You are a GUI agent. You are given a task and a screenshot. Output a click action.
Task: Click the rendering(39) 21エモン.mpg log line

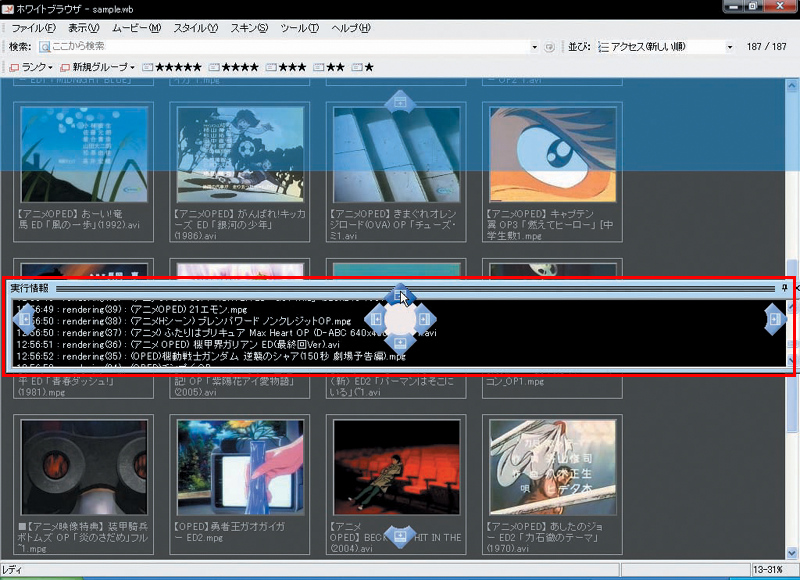(132, 310)
